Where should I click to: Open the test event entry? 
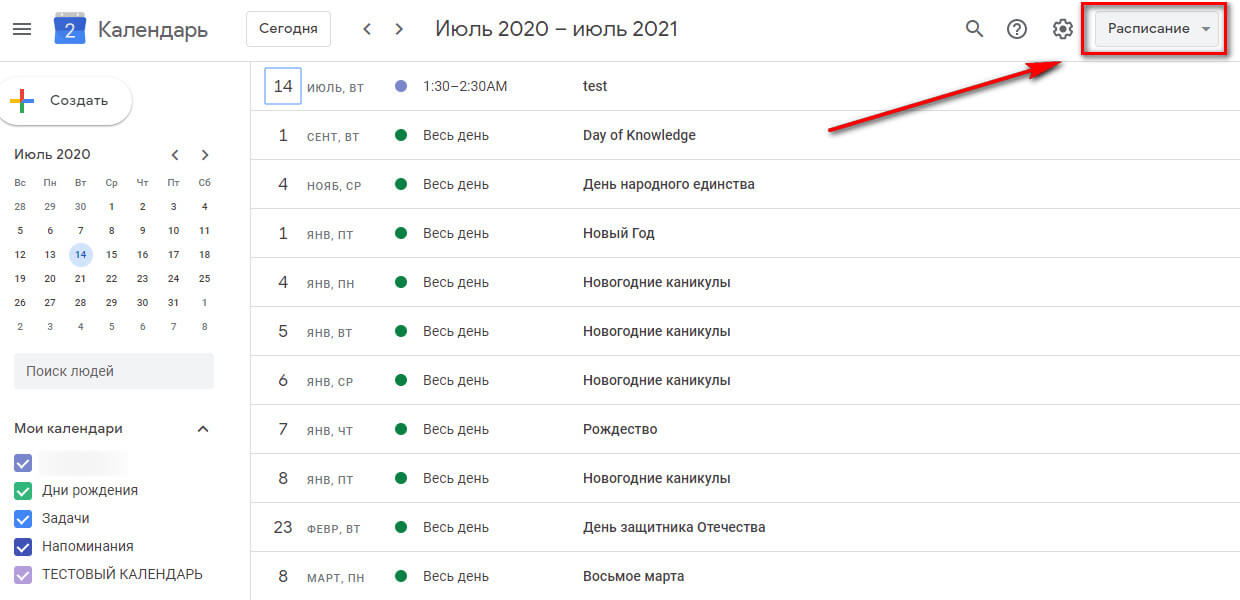[x=594, y=86]
